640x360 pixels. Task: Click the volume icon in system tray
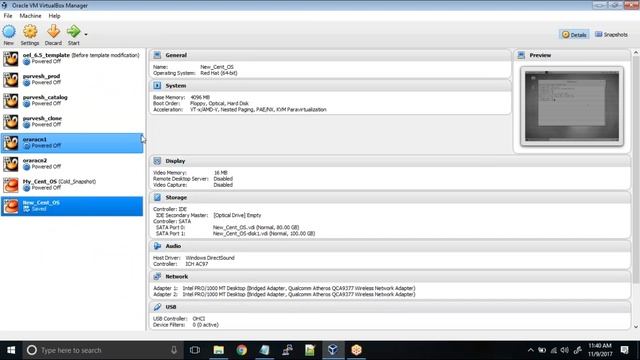565,350
